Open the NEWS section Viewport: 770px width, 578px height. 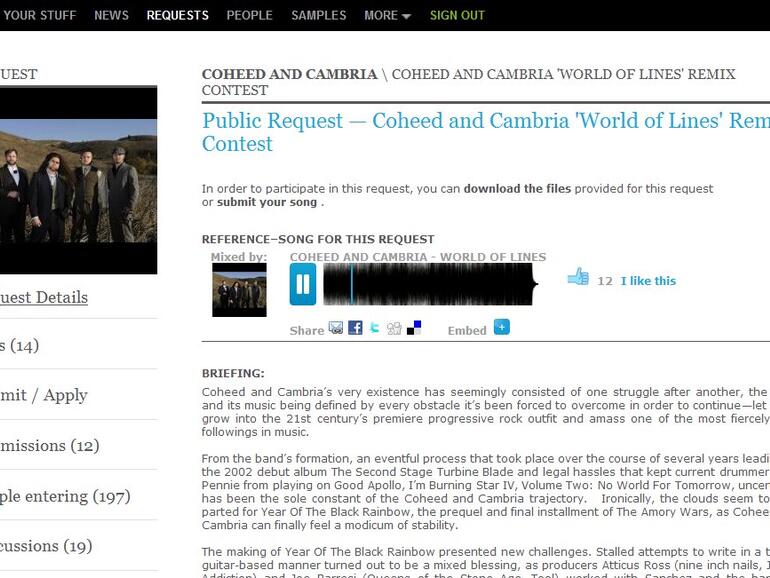(111, 15)
